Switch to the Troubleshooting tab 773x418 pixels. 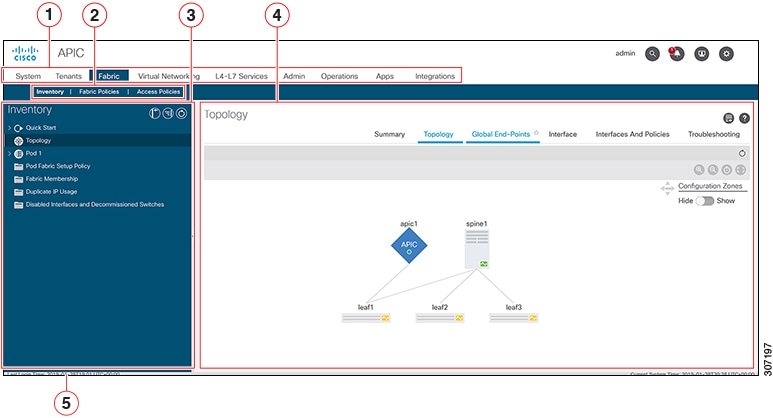714,134
